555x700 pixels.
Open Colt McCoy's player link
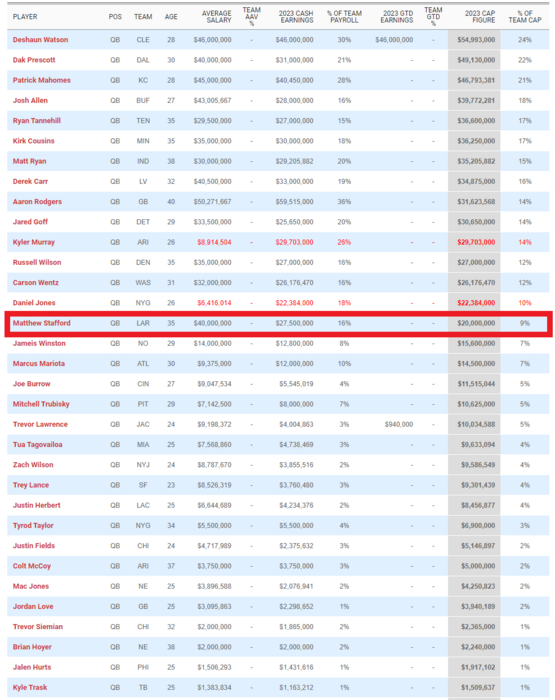coord(32,566)
